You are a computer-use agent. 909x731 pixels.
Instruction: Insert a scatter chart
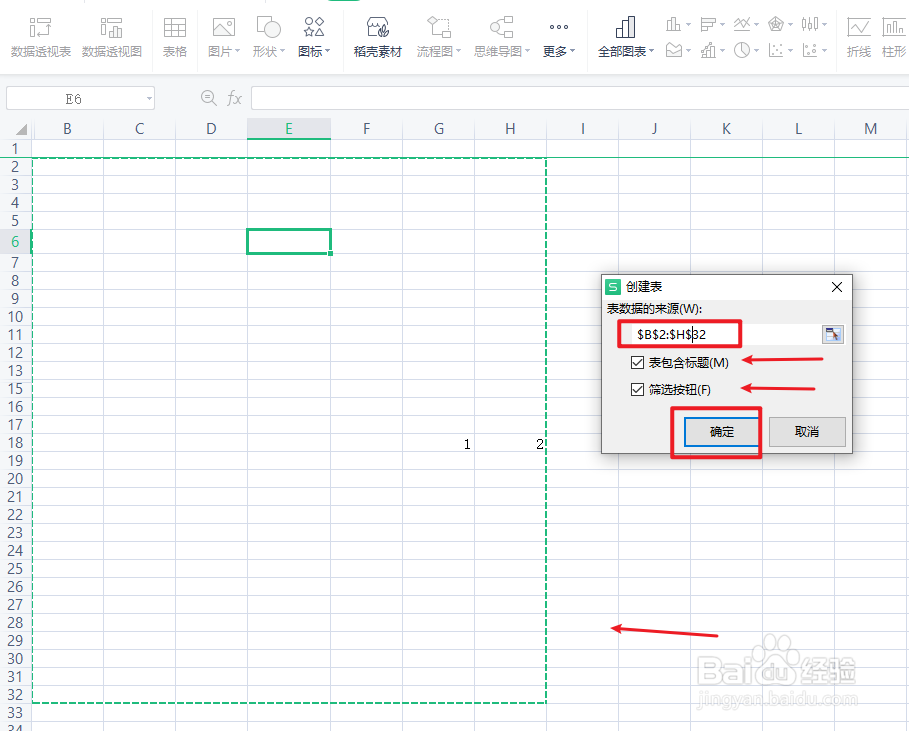pyautogui.click(x=776, y=50)
